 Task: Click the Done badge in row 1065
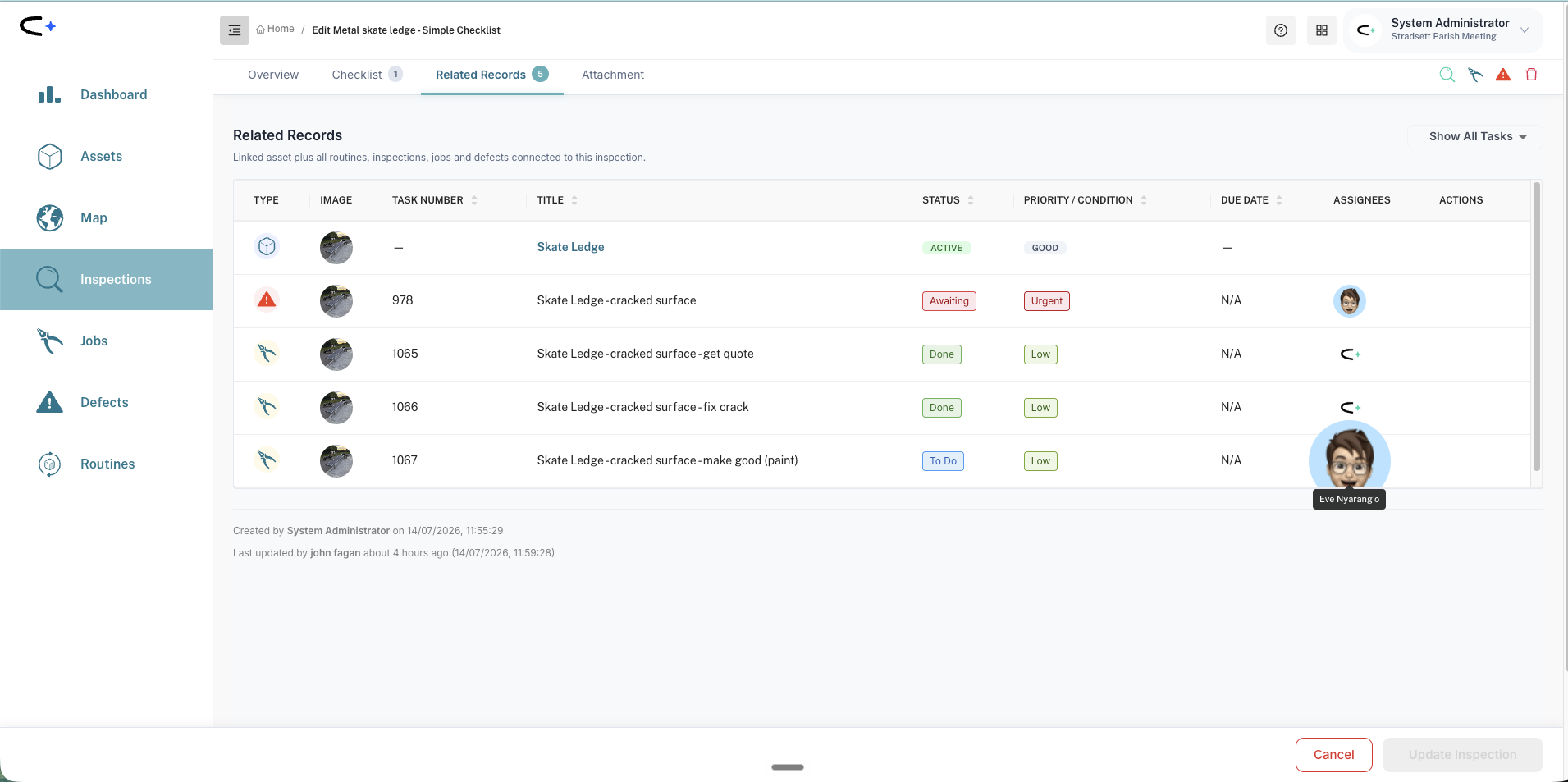pyautogui.click(x=941, y=354)
